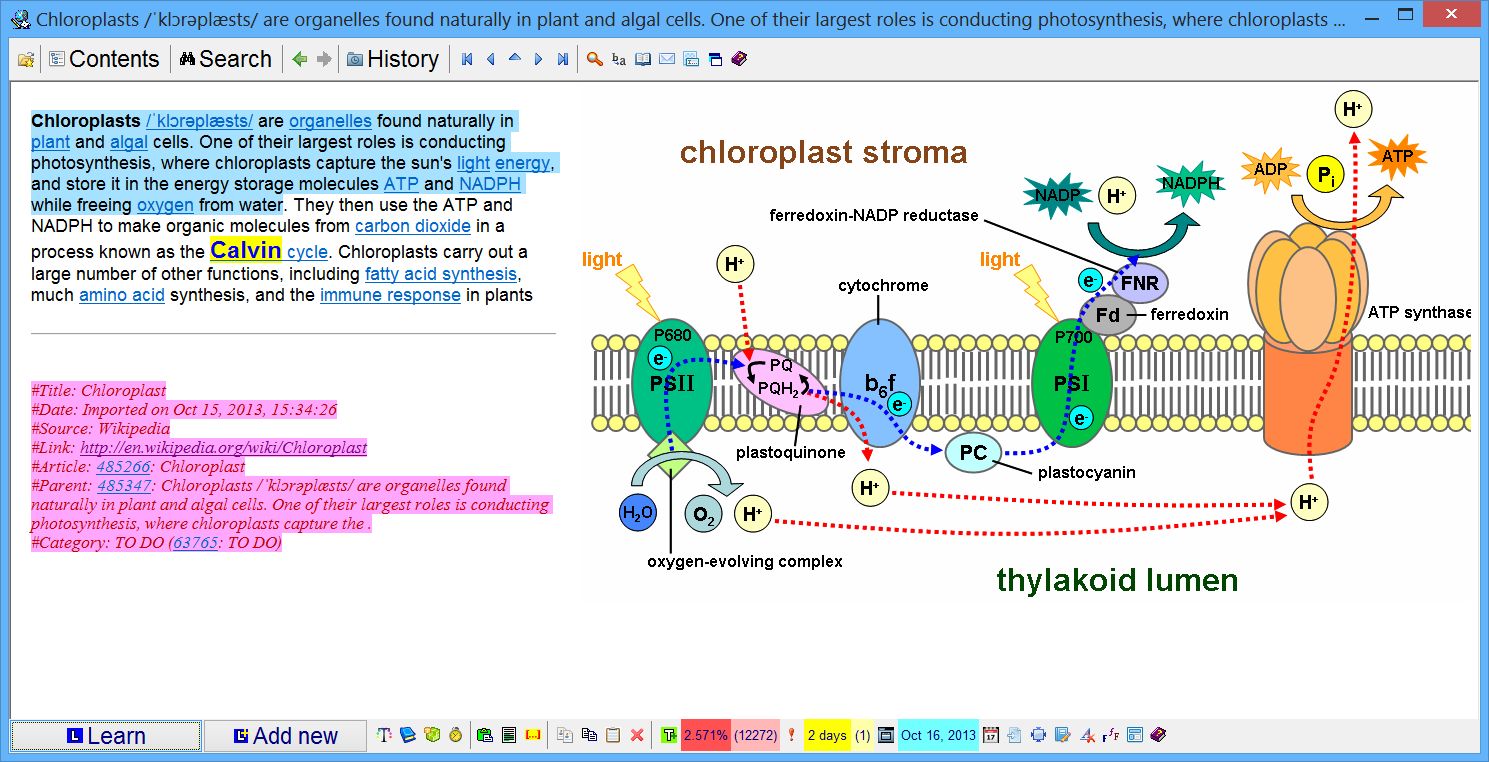Viewport: 1489px width, 762px height.
Task: Click the purple help book in bottom toolbar
Action: (x=1159, y=735)
